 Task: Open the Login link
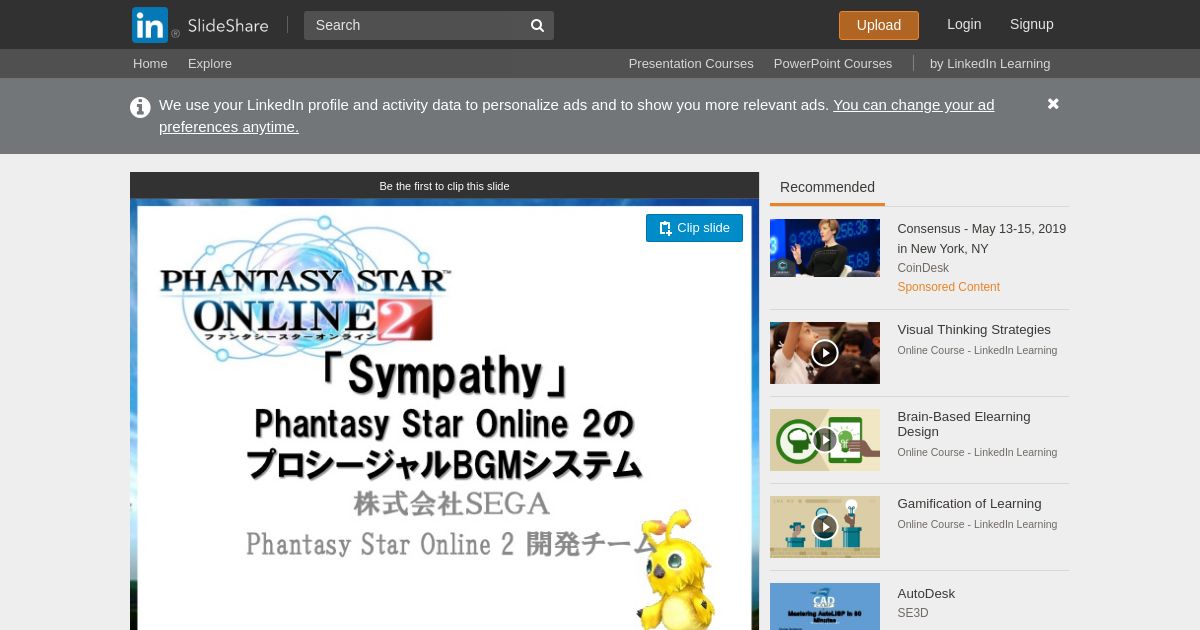coord(964,24)
